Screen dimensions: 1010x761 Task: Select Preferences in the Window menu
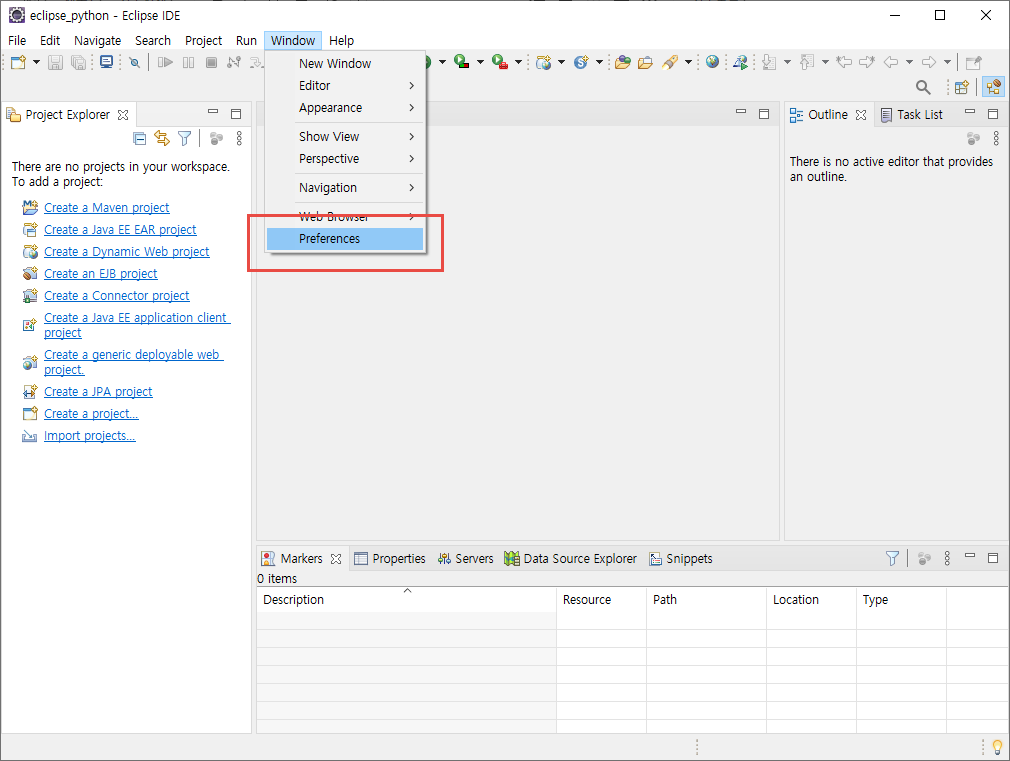coord(345,239)
